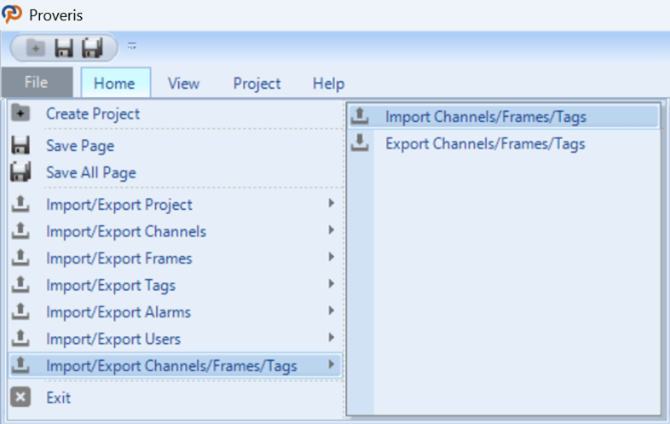Click the Exit X icon in the menu
Image resolution: width=670 pixels, height=424 pixels.
tap(21, 397)
